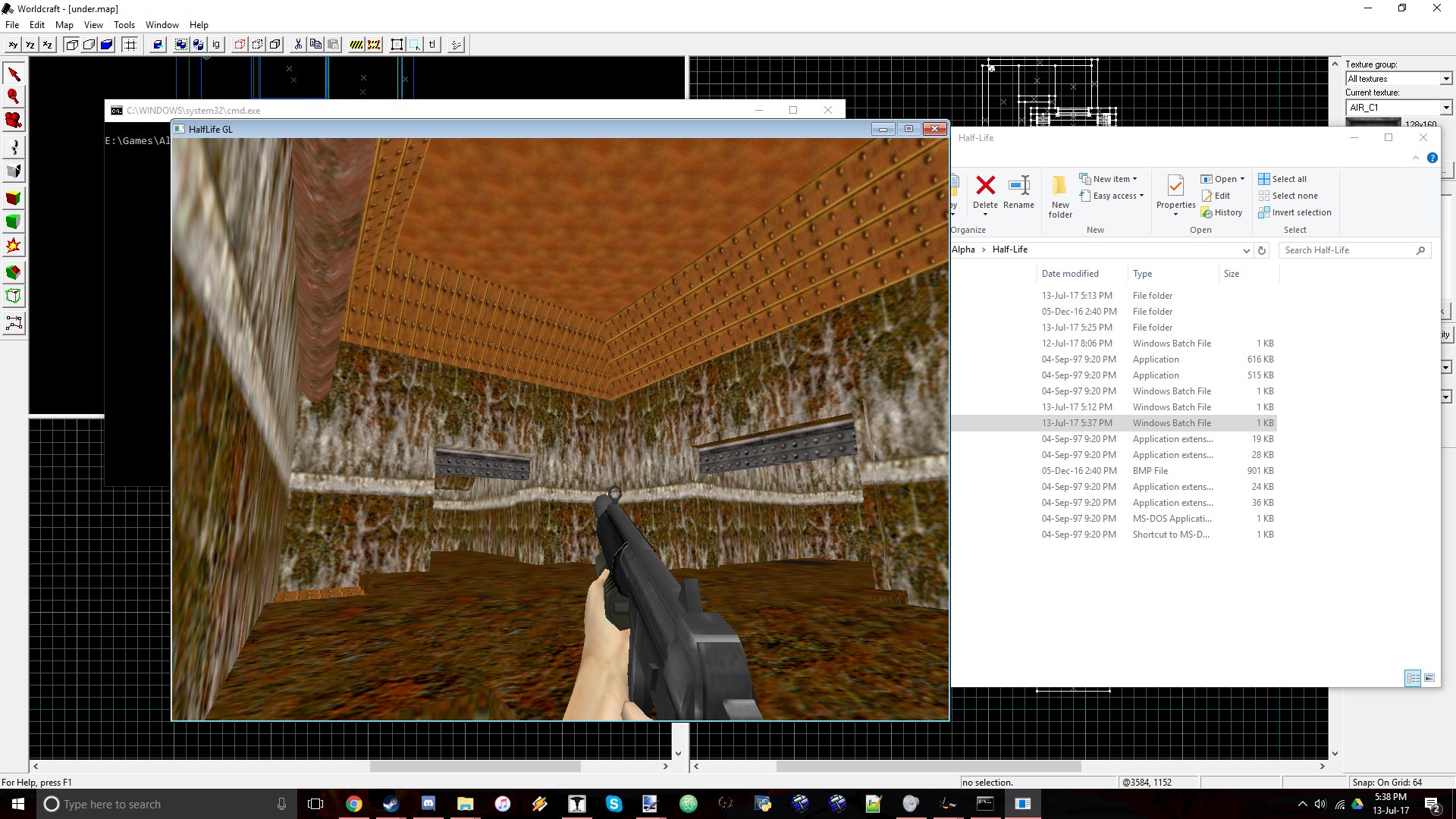Expand the Explorer ribbon chevron

point(1415,158)
